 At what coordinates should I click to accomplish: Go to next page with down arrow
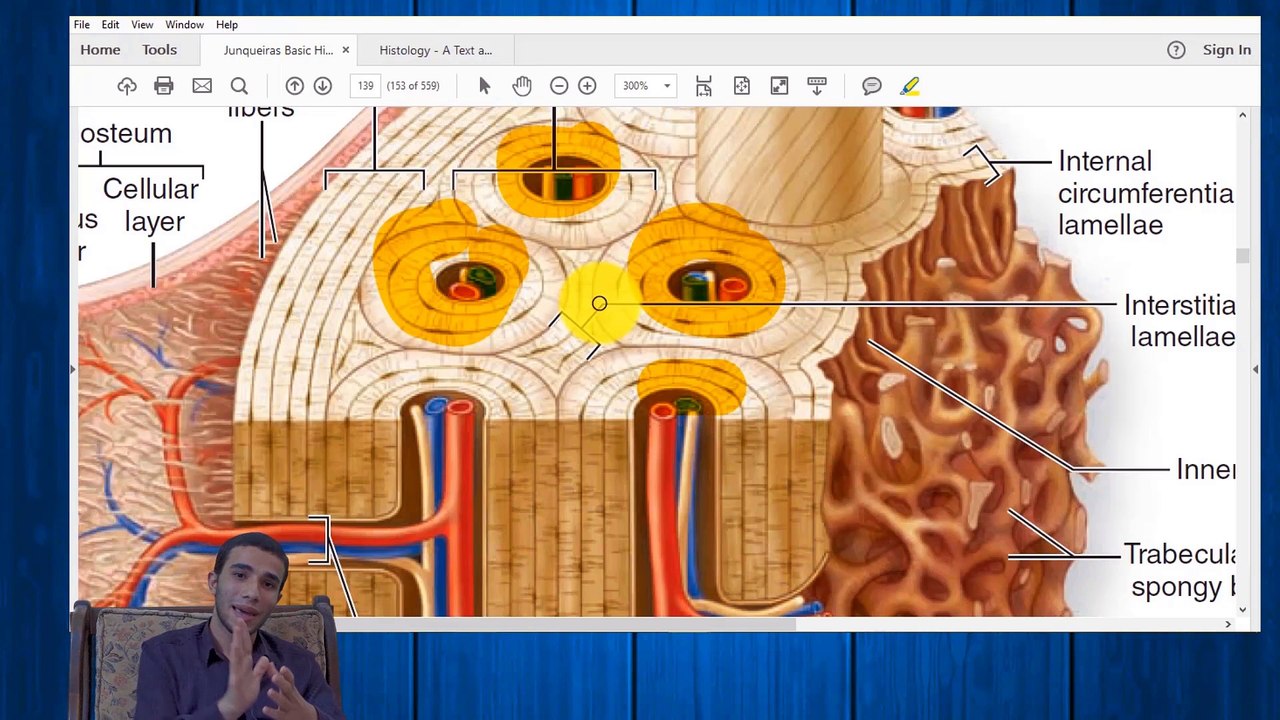coord(322,86)
